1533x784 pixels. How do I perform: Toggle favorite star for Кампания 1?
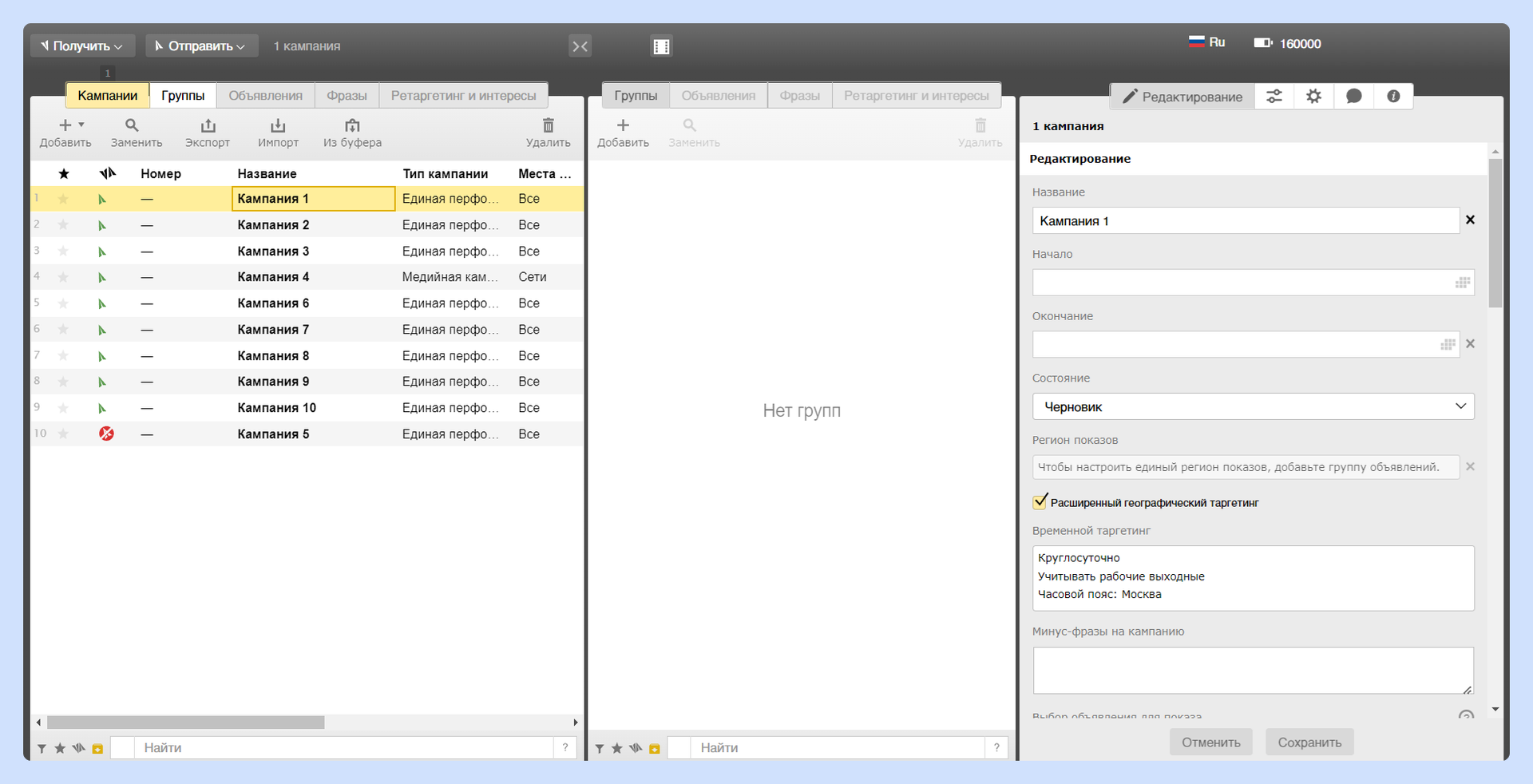pos(63,199)
